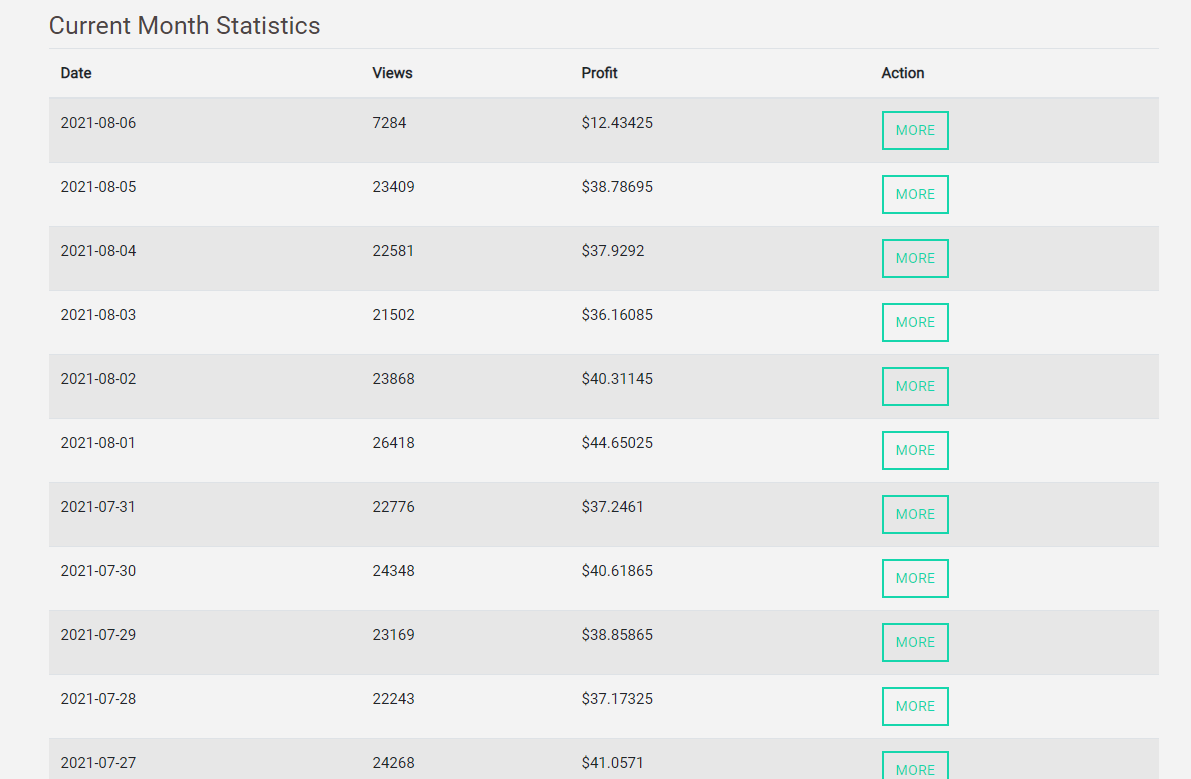Click MORE in the 2021-08-04 row
1191x779 pixels.
pos(915,258)
